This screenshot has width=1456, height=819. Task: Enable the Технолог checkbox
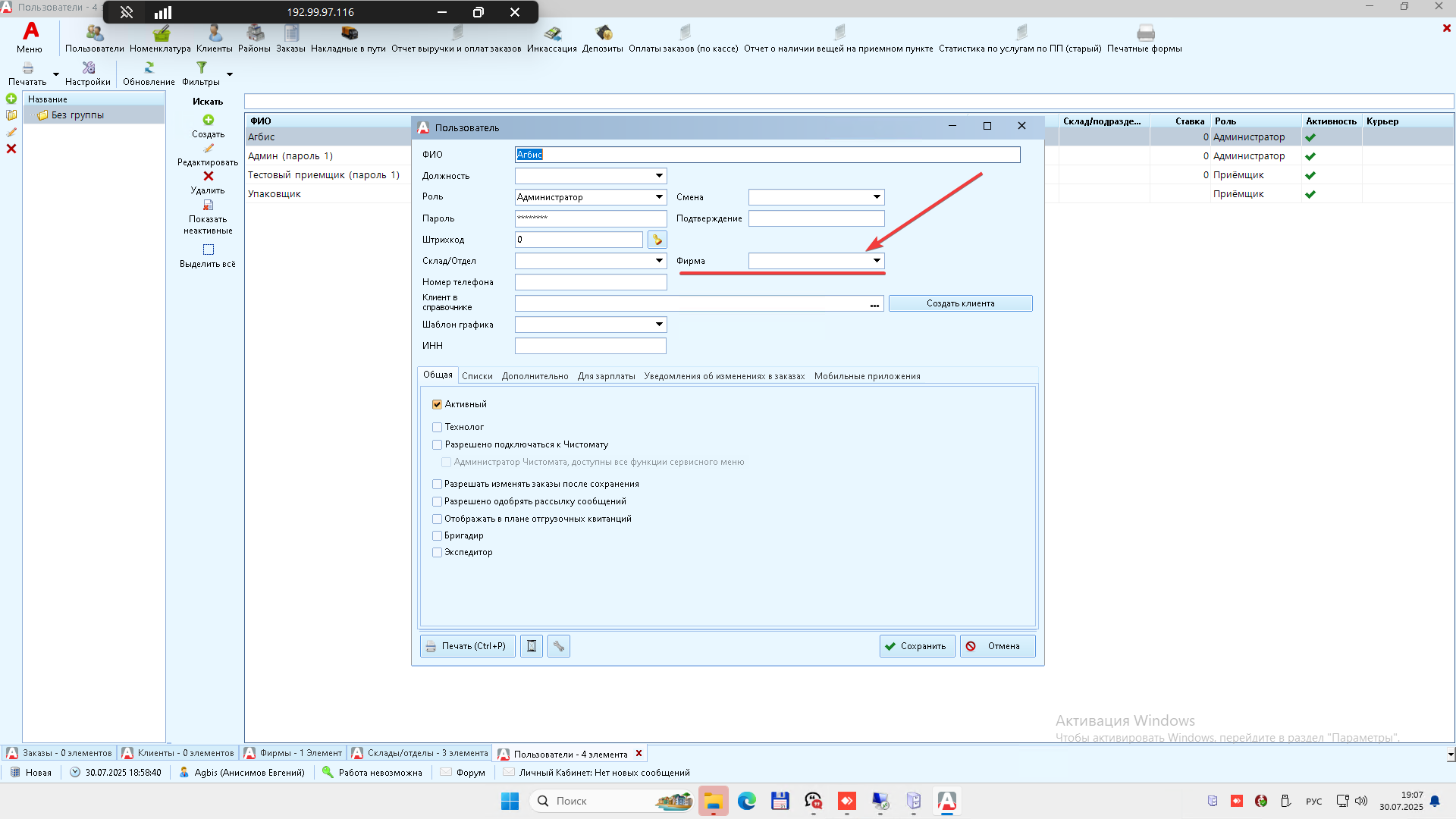point(437,428)
